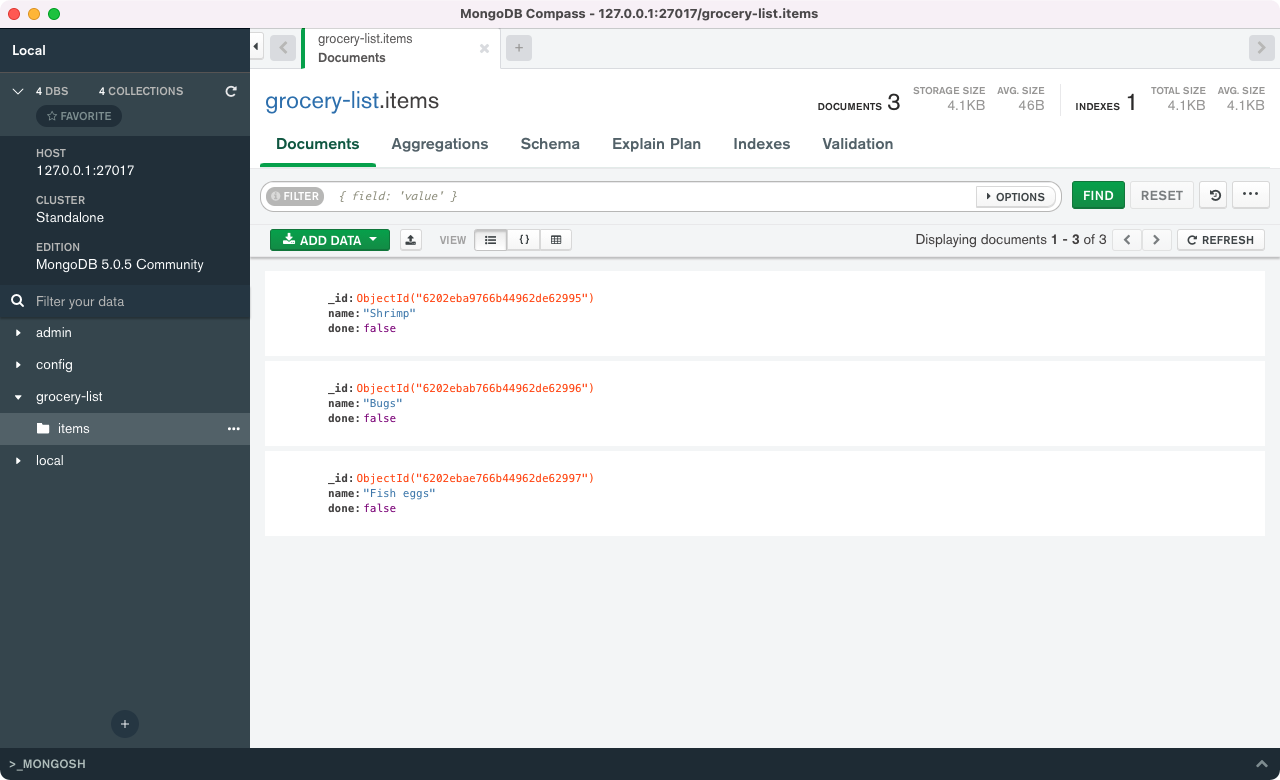Click the Local connection title
This screenshot has width=1280, height=780.
coord(29,50)
